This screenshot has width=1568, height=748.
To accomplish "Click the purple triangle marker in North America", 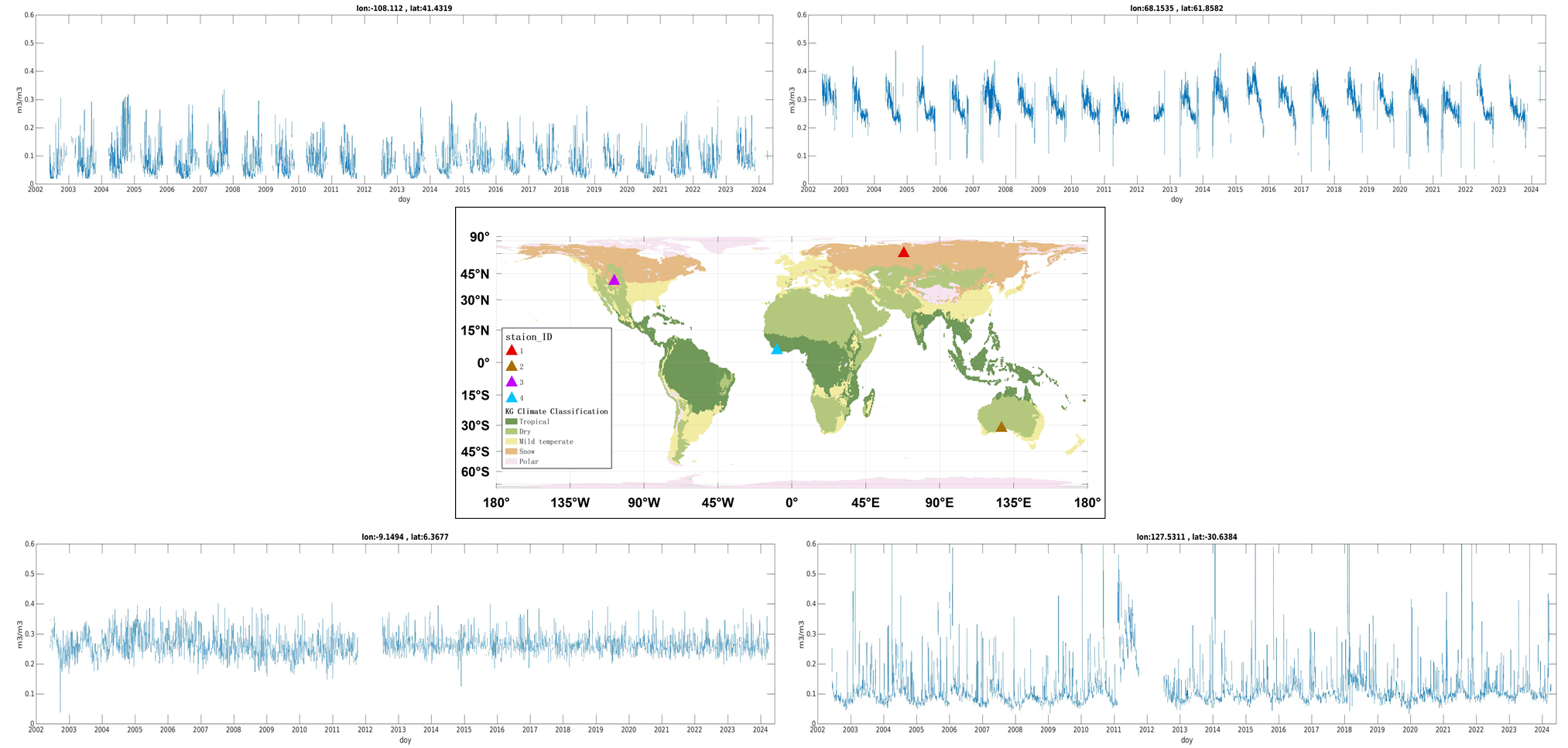I will coord(614,280).
